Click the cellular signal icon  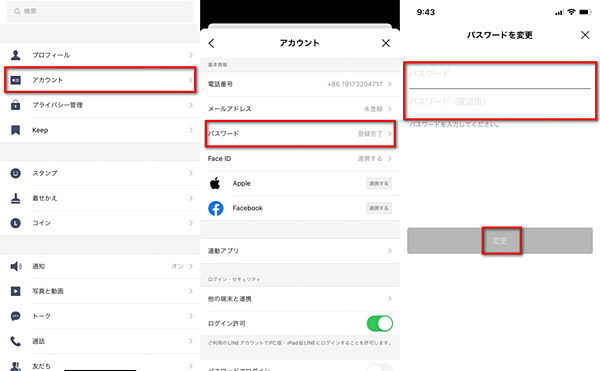click(559, 13)
